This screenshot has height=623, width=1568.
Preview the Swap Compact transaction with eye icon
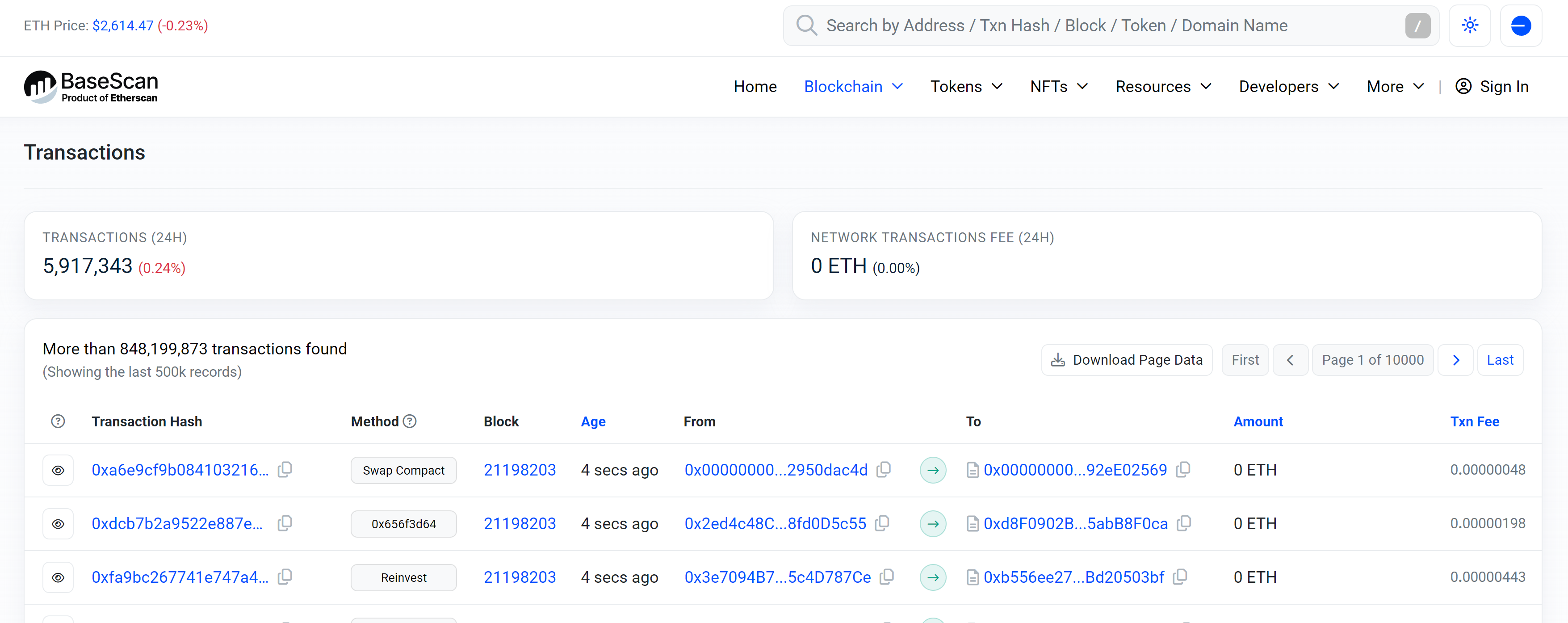point(58,470)
